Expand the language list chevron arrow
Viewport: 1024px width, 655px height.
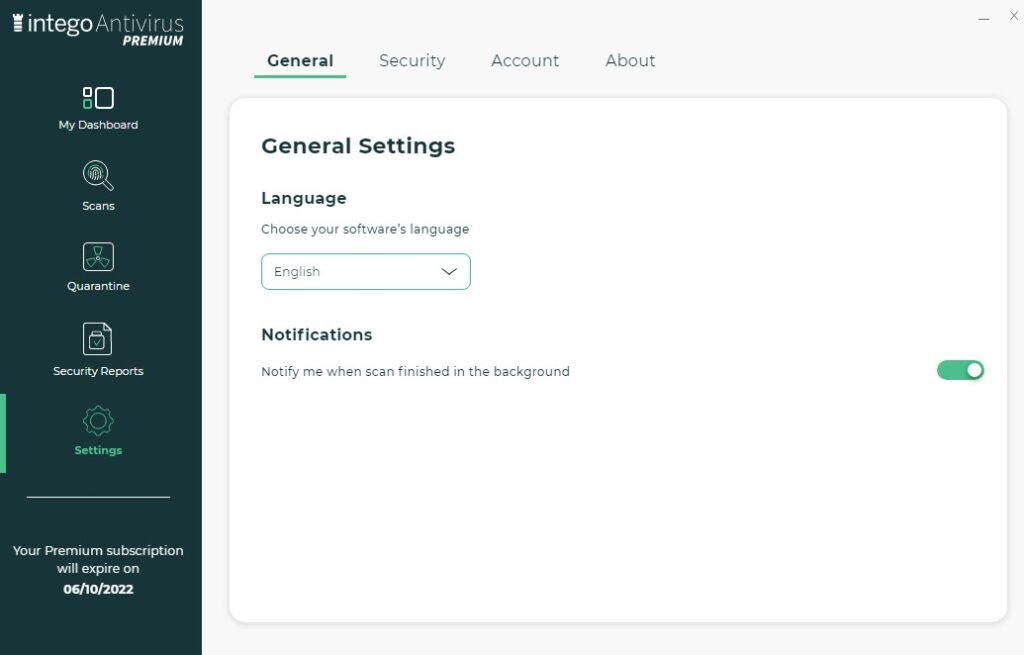pyautogui.click(x=449, y=271)
